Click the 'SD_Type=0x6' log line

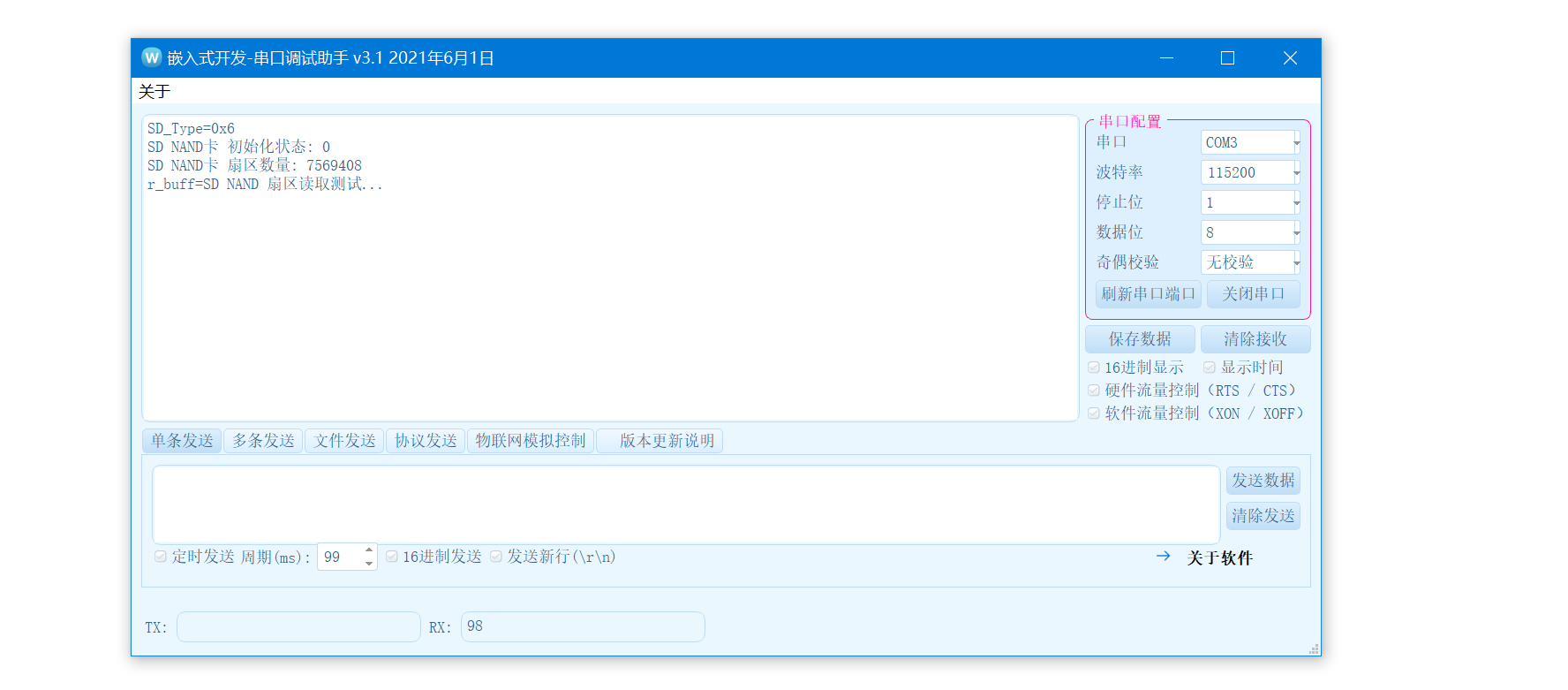coord(191,128)
